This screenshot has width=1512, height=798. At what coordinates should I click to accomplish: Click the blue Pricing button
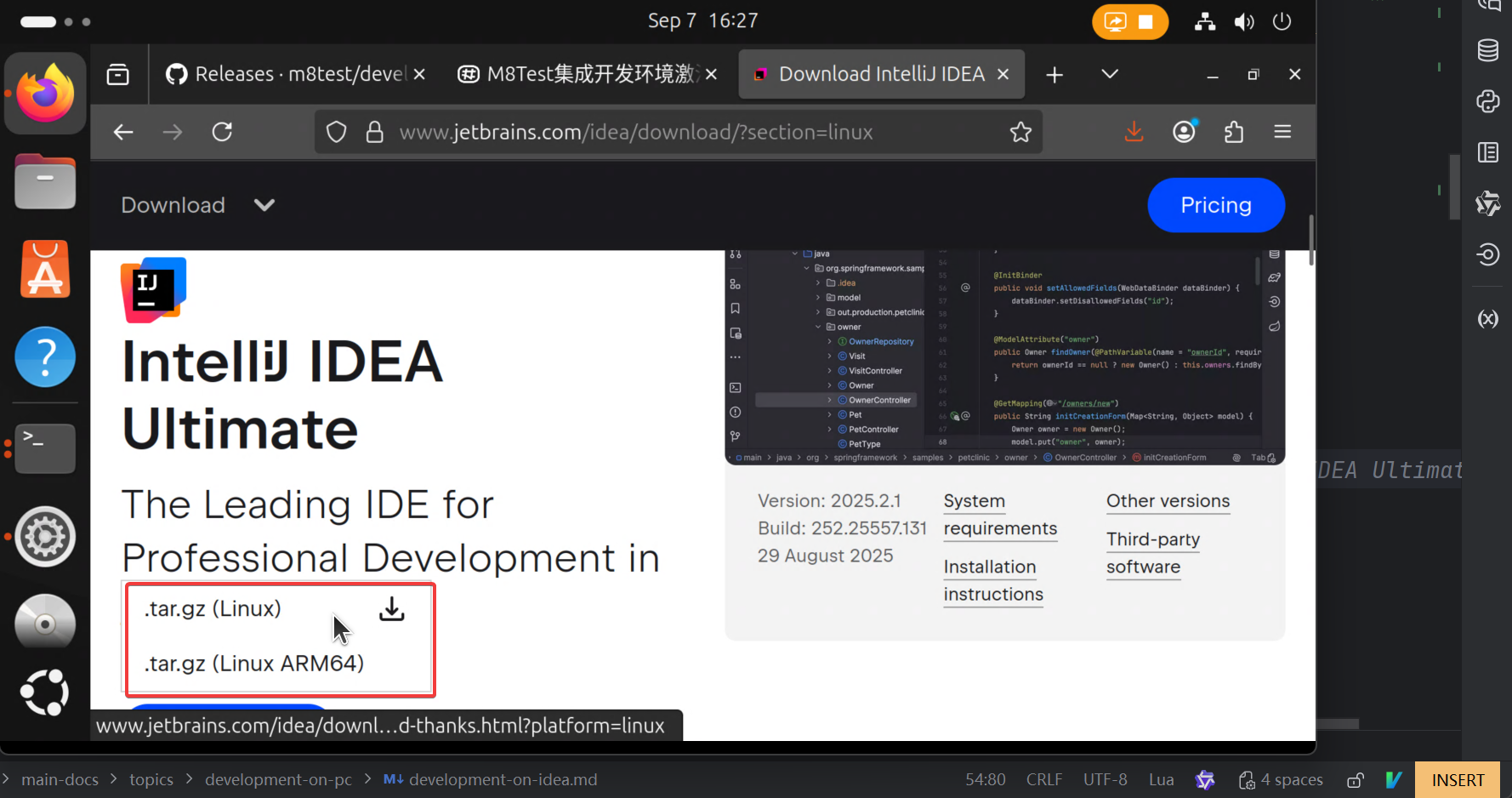pos(1215,205)
